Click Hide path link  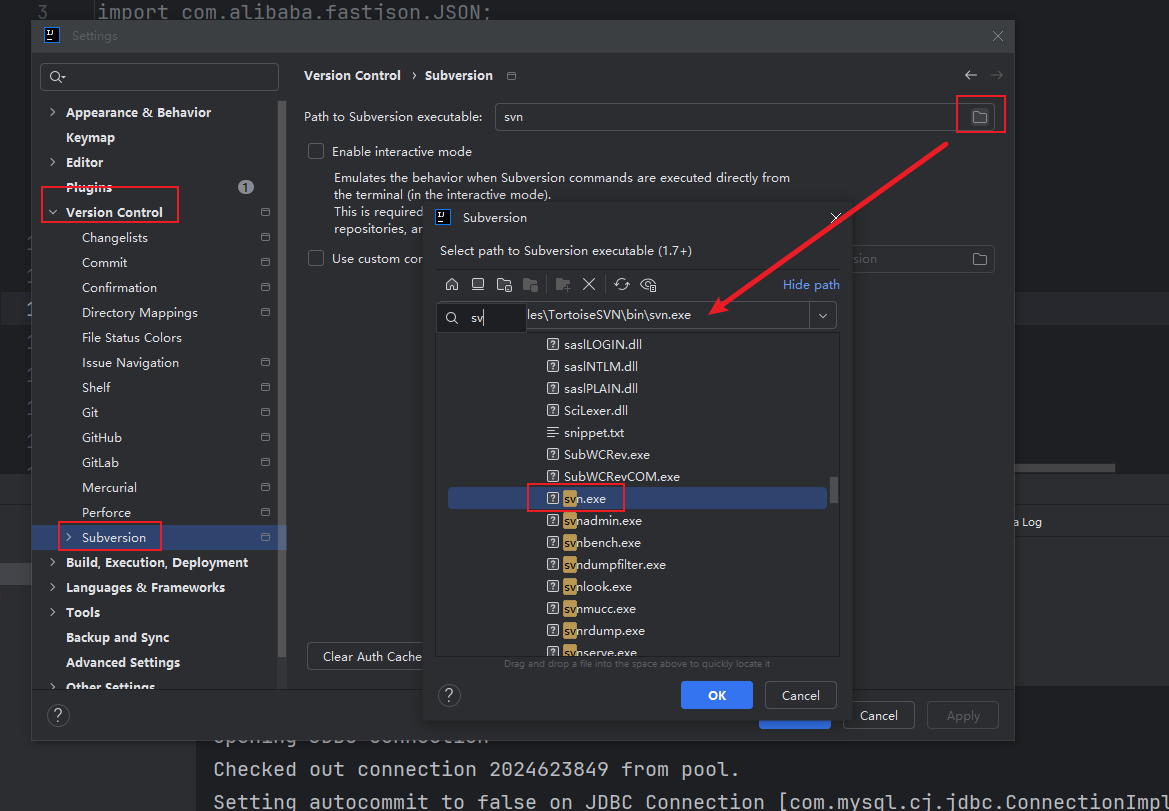[x=811, y=285]
